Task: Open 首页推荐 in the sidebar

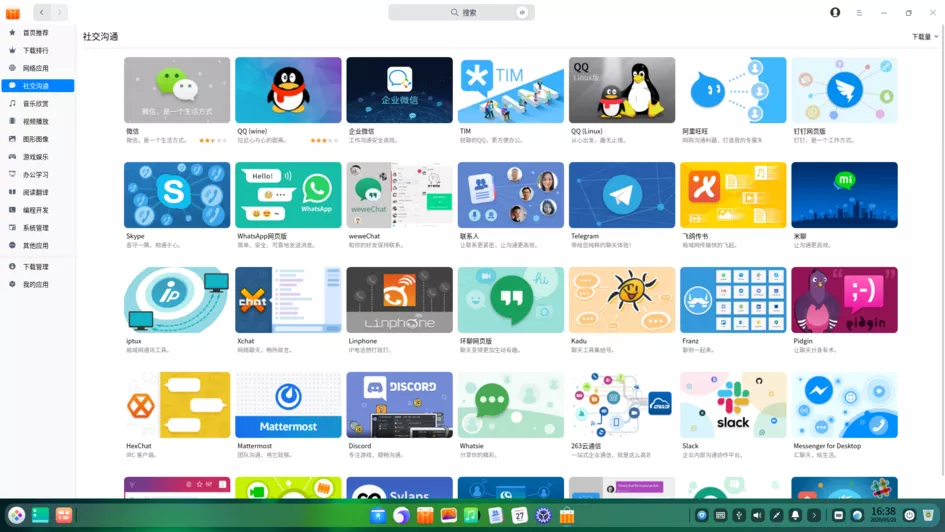Action: tap(35, 33)
